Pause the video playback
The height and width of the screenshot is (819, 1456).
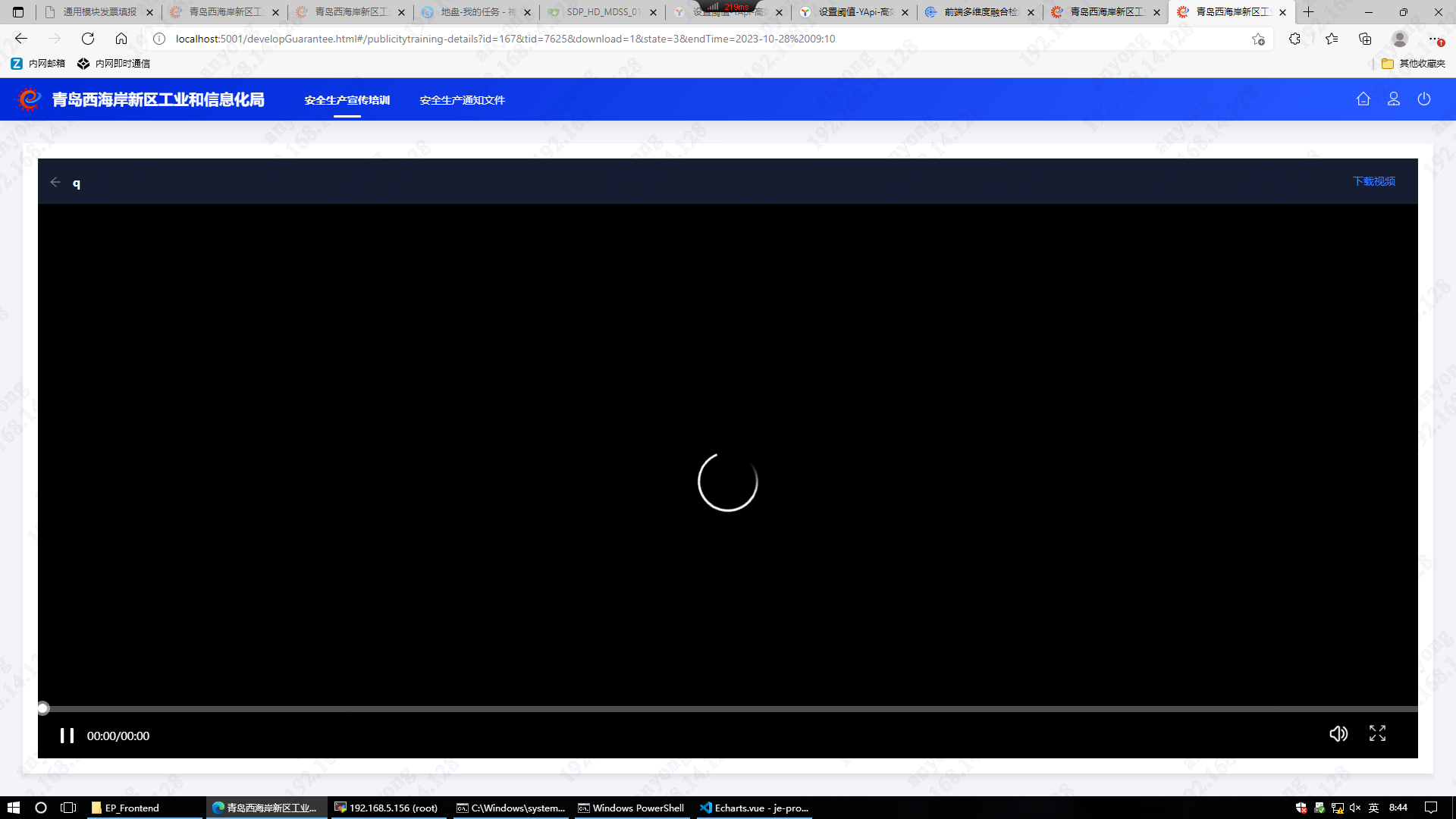click(x=67, y=736)
